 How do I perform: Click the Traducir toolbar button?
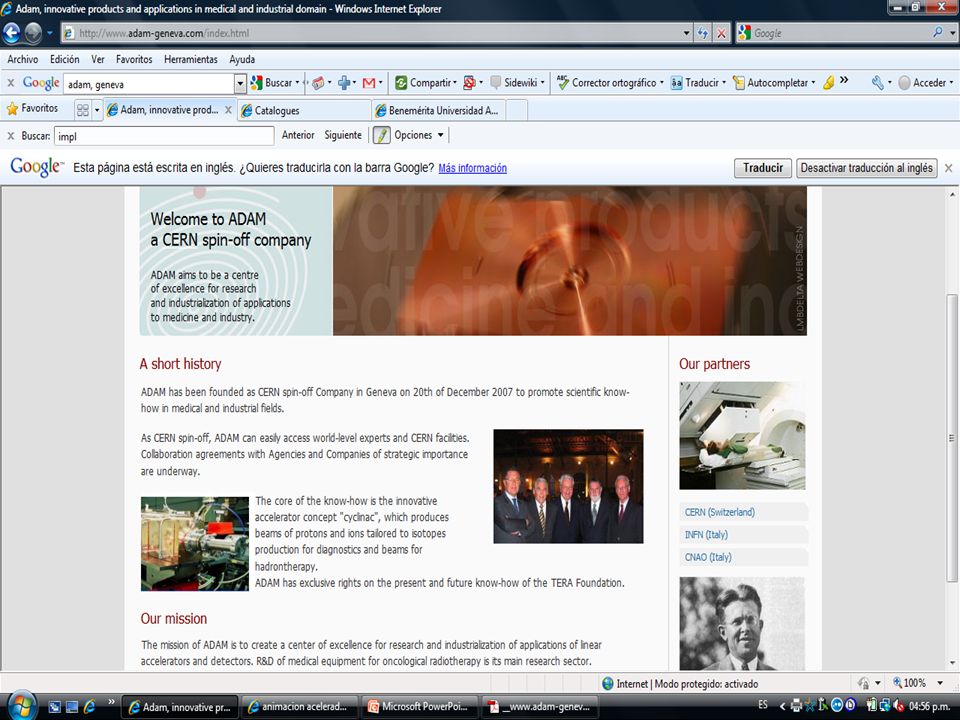tap(696, 83)
